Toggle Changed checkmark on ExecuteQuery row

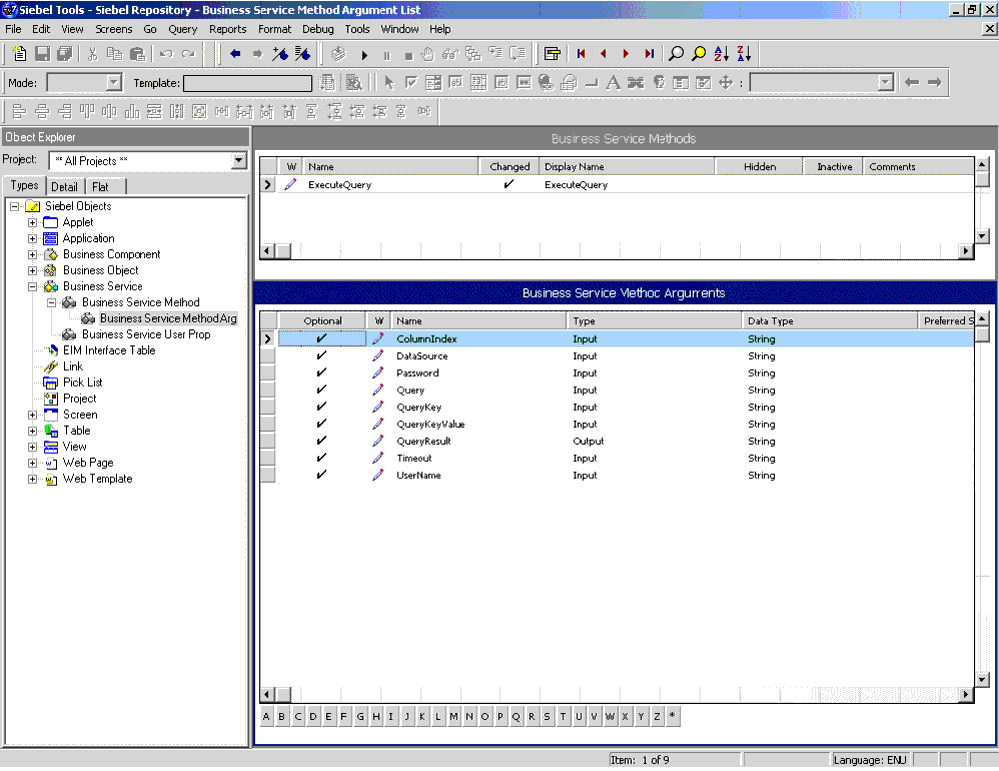pyautogui.click(x=508, y=184)
